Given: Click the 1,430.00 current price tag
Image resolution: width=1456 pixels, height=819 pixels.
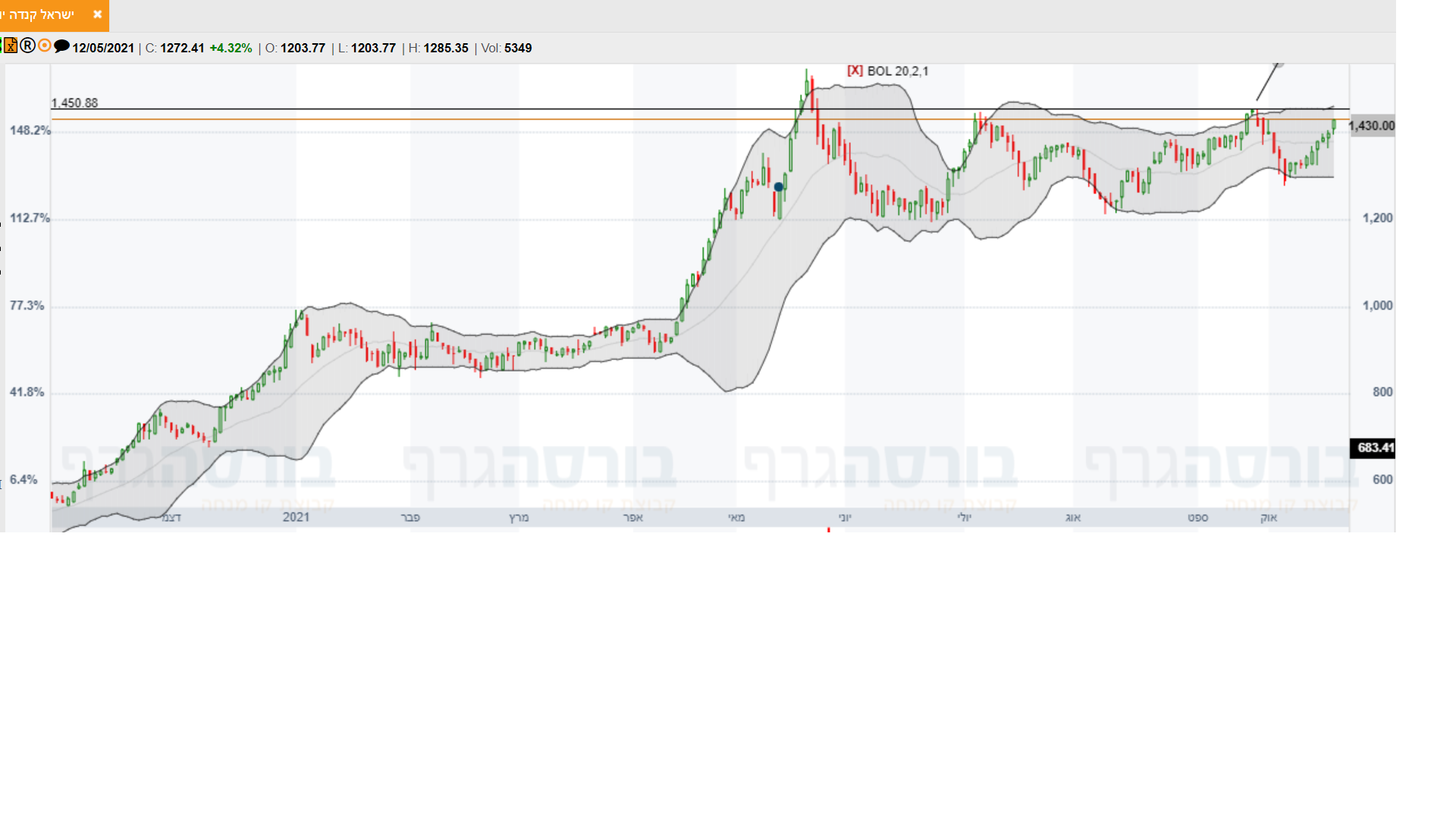Looking at the screenshot, I should 1372,126.
